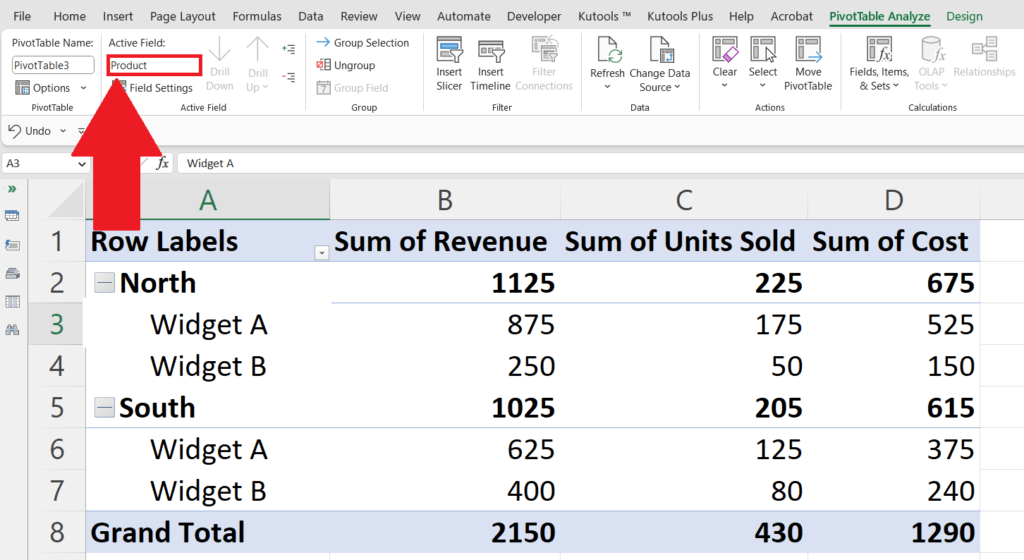Open the Help tab
Screen dimensions: 1024x560
741,16
